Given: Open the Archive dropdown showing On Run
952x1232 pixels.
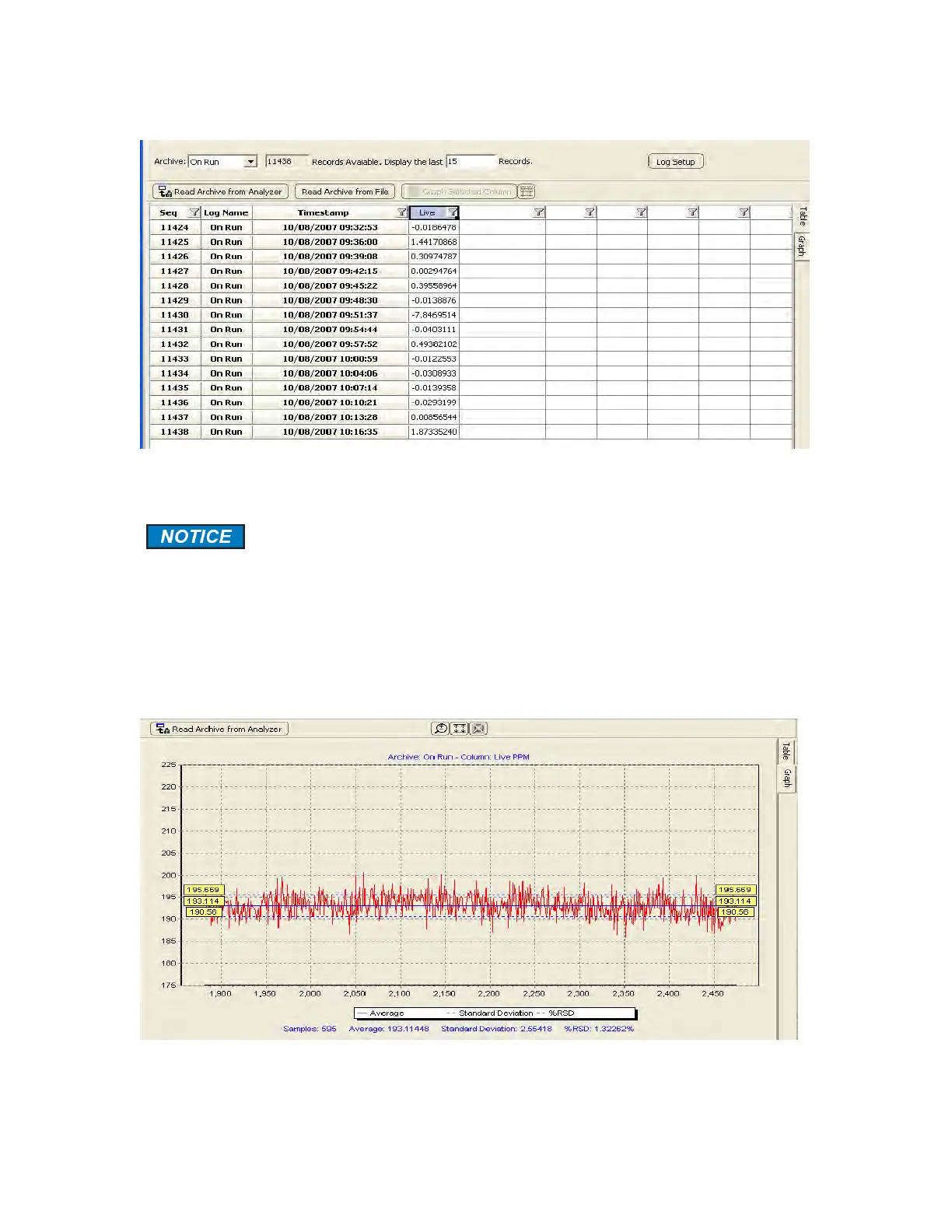Looking at the screenshot, I should [222, 162].
